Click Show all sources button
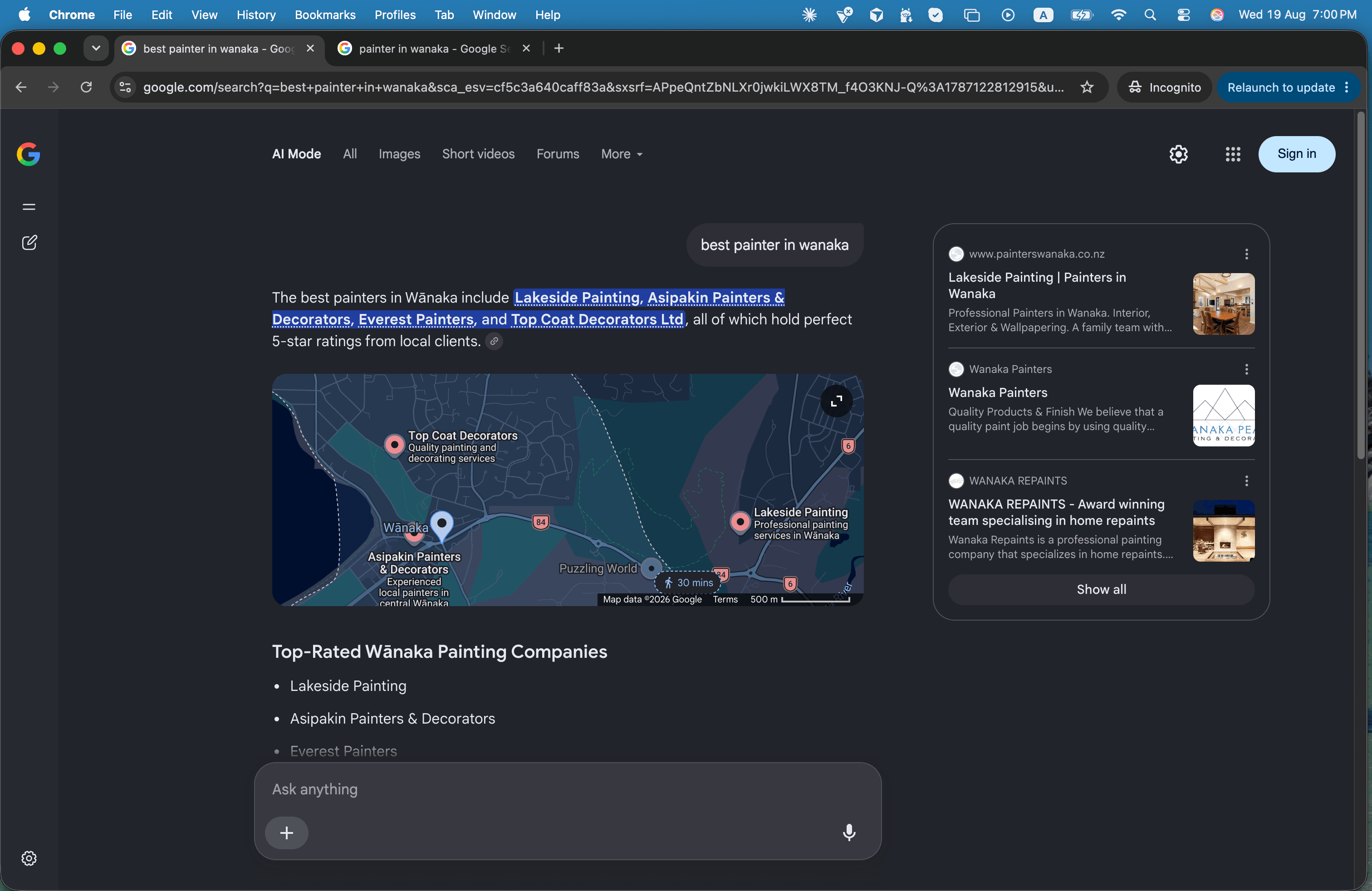The image size is (1372, 891). (1101, 589)
